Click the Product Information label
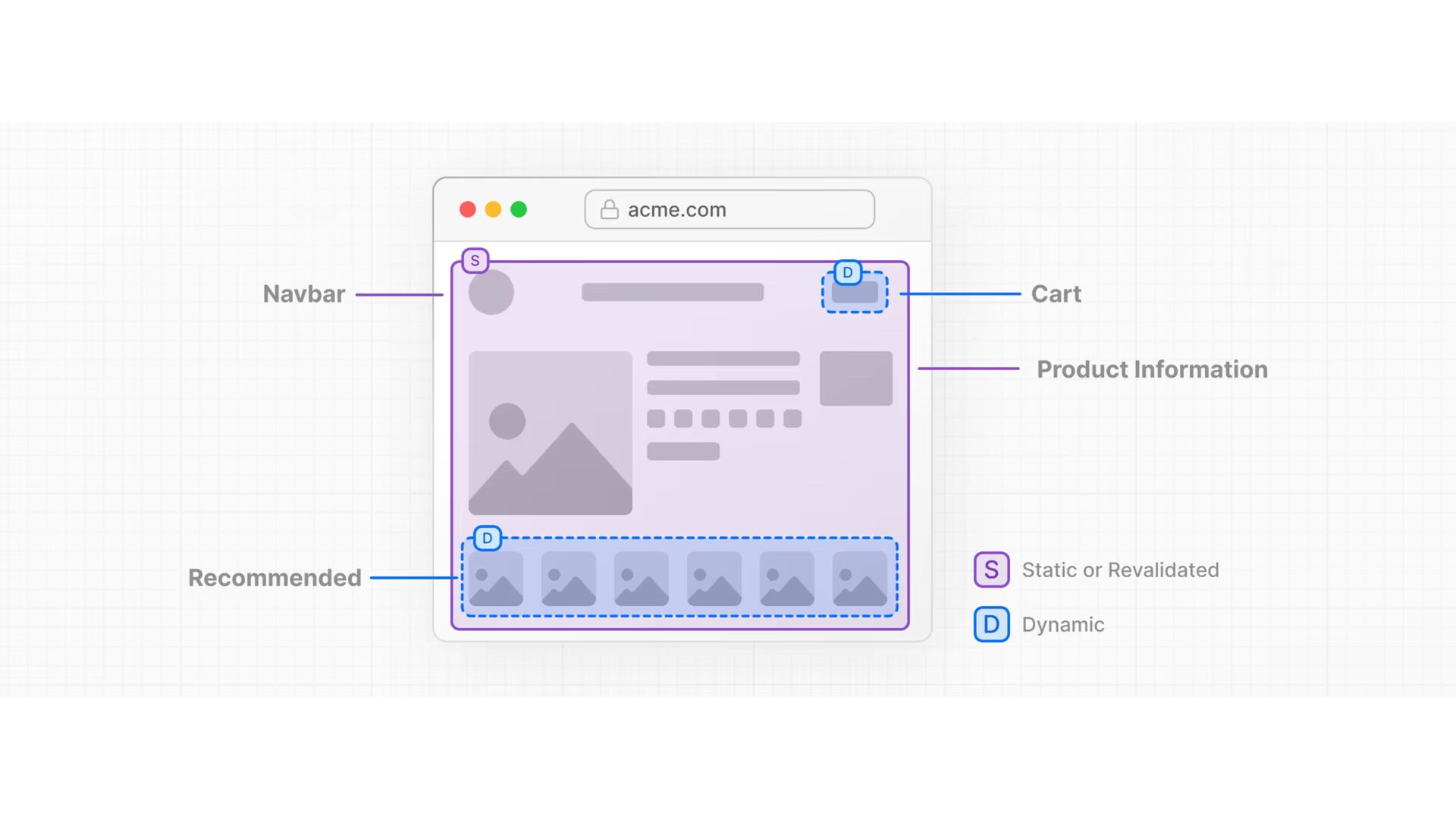1456x819 pixels. pyautogui.click(x=1151, y=369)
